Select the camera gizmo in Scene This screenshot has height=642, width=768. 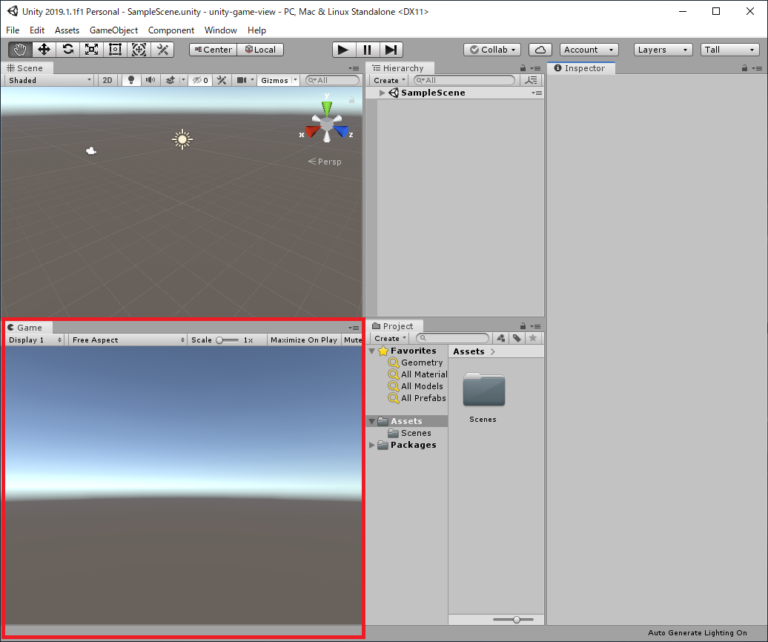(x=91, y=151)
